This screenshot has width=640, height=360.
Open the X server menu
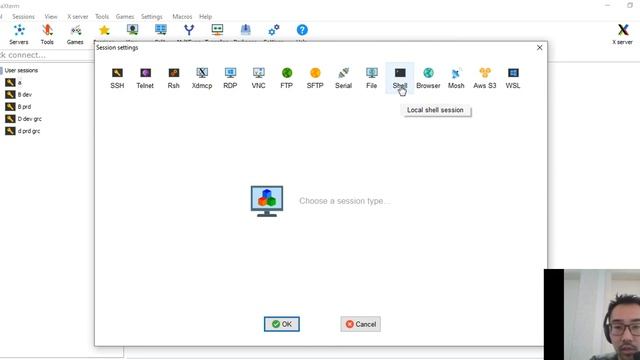[x=78, y=17]
